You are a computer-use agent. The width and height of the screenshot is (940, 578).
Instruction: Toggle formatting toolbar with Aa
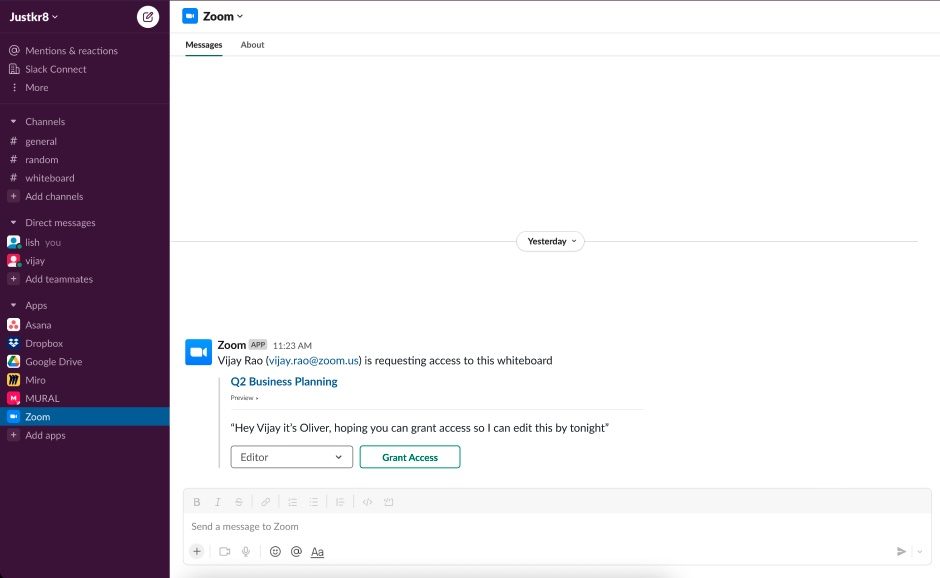click(x=317, y=552)
